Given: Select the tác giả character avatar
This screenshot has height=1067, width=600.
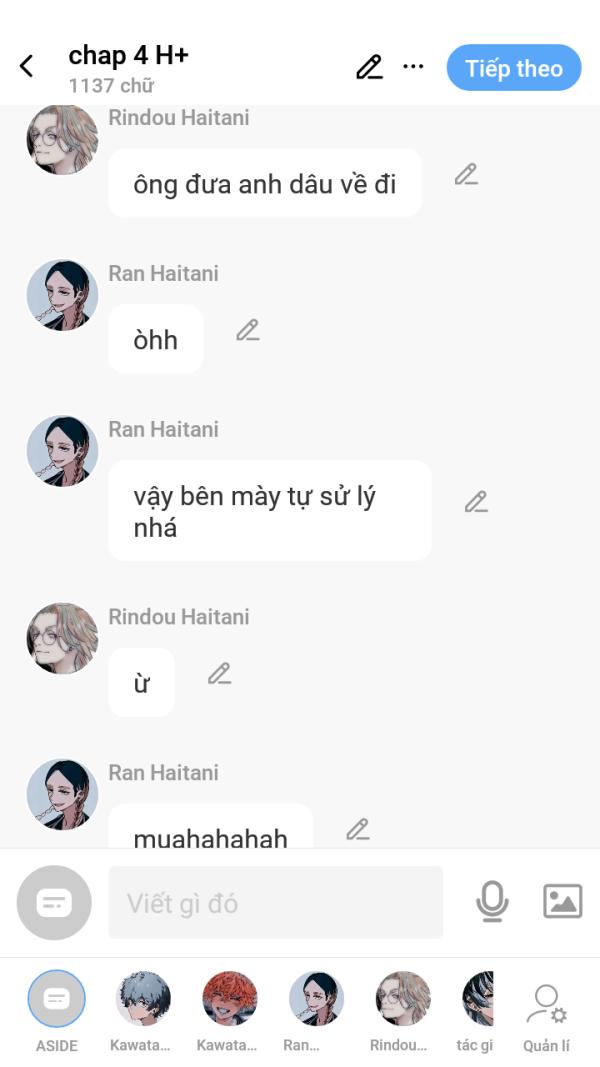Looking at the screenshot, I should click(x=478, y=1000).
